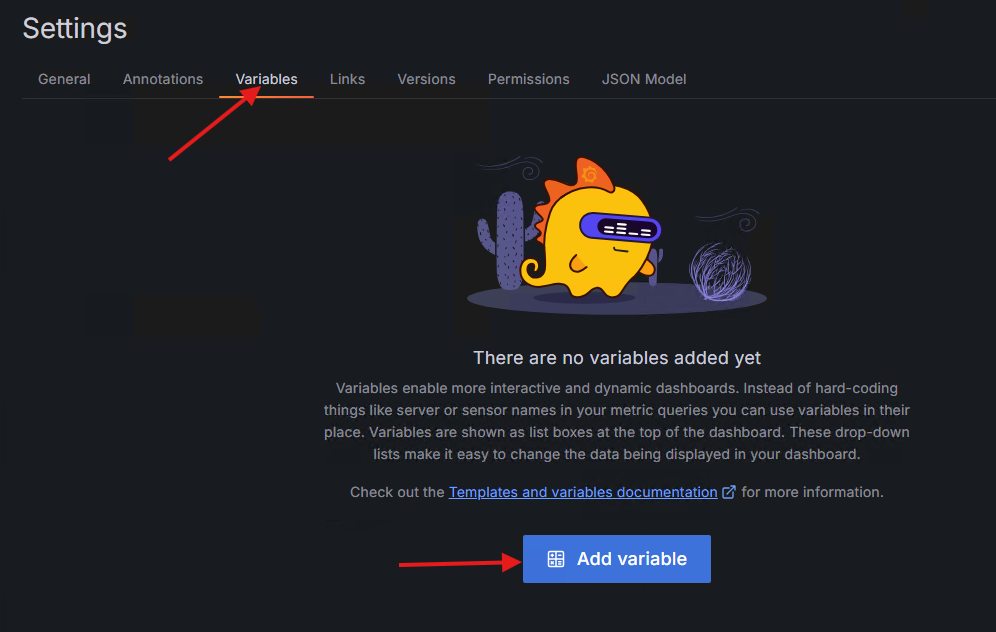Switch to the Annotations tab
The width and height of the screenshot is (996, 632).
pyautogui.click(x=163, y=79)
